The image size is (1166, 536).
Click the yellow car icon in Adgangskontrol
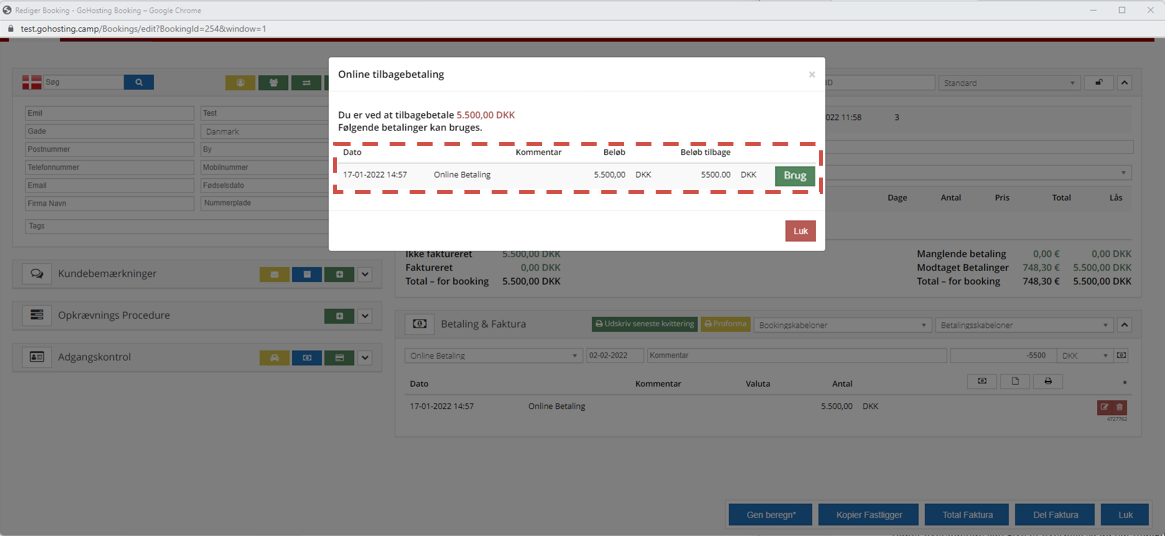(x=274, y=358)
